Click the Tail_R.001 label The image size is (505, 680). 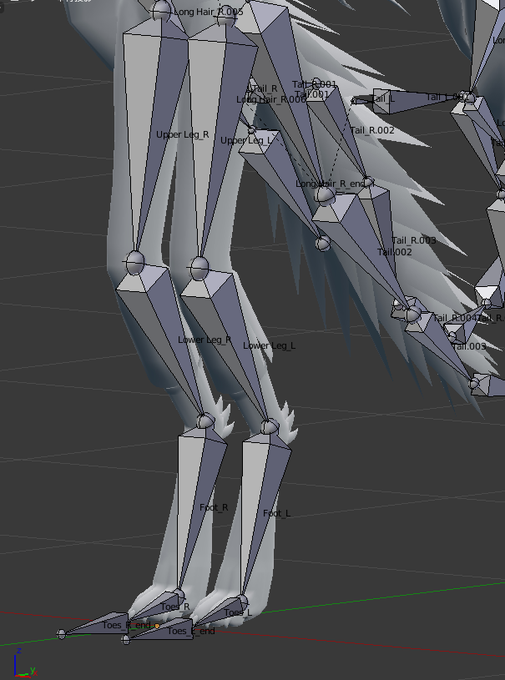(x=315, y=84)
